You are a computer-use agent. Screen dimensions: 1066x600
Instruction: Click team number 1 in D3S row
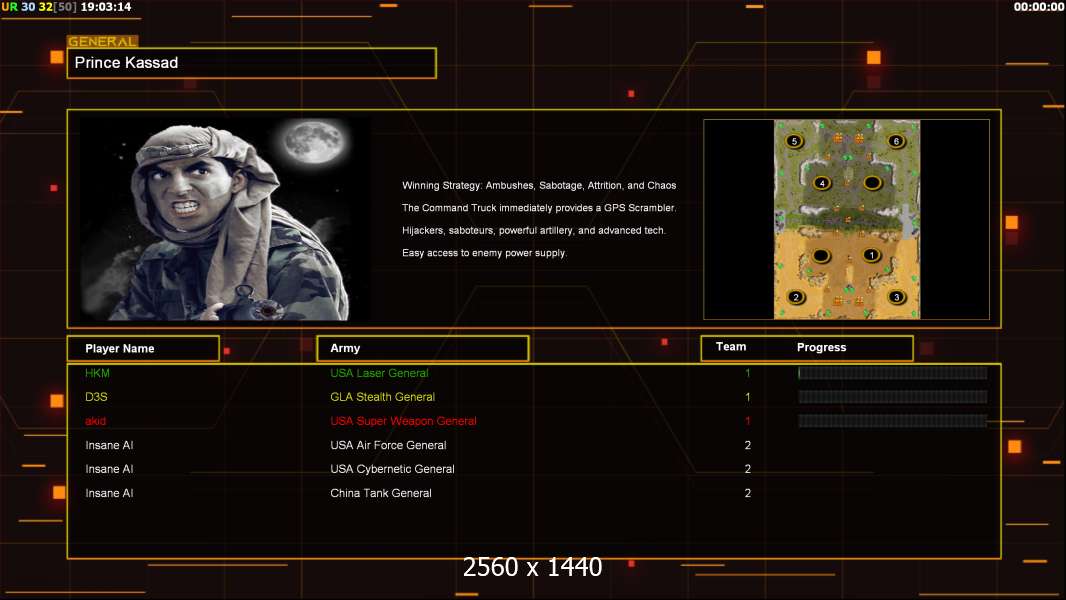tap(747, 397)
